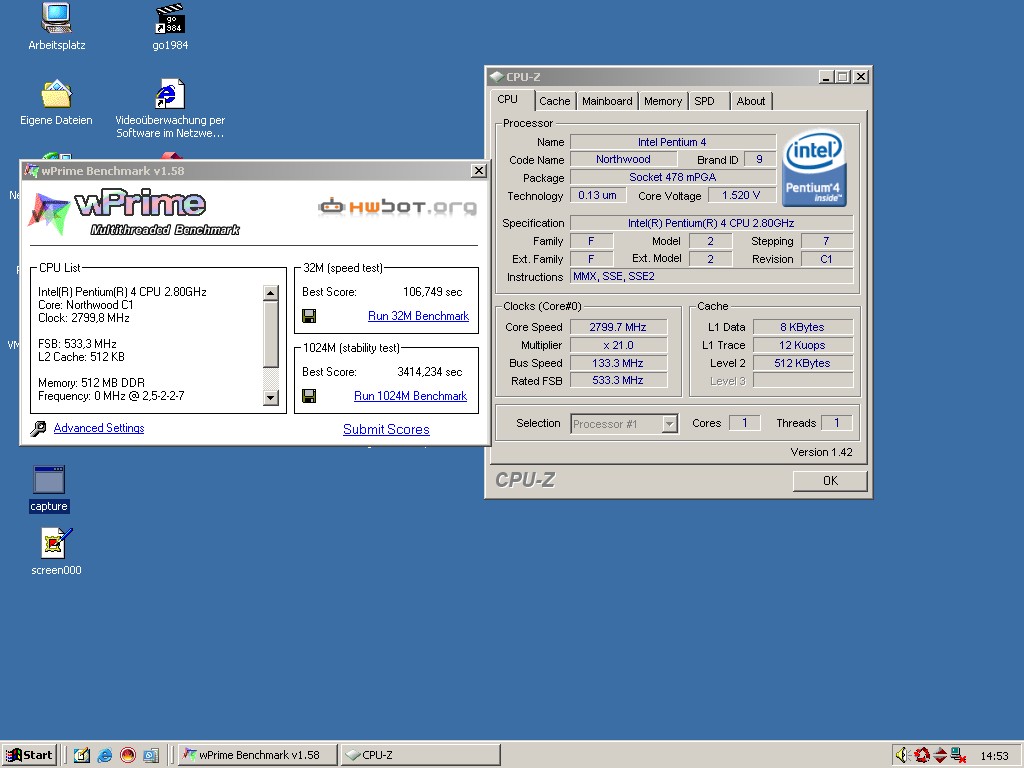
Task: Click the tray clock showing 14:53
Action: (x=994, y=756)
